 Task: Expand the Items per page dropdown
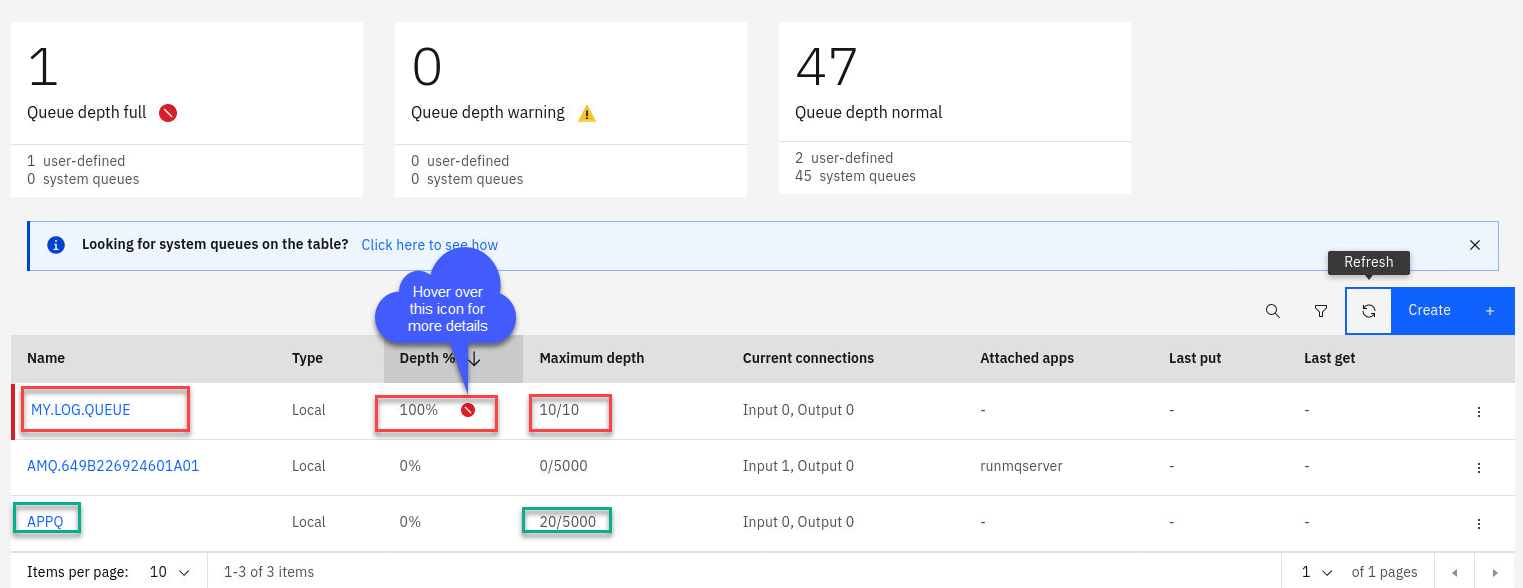(x=169, y=572)
